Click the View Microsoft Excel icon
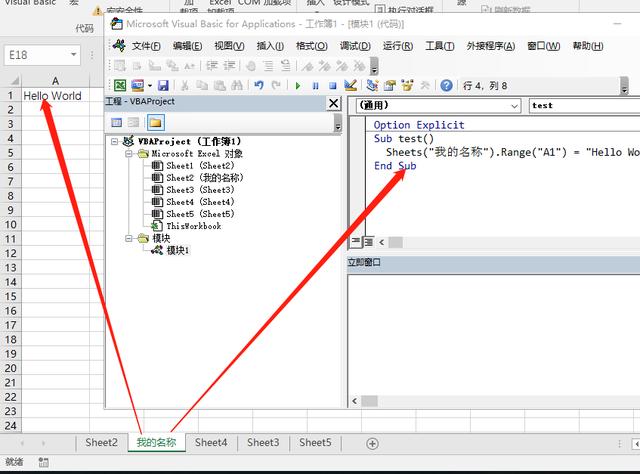Image resolution: width=640 pixels, height=474 pixels. [x=120, y=85]
